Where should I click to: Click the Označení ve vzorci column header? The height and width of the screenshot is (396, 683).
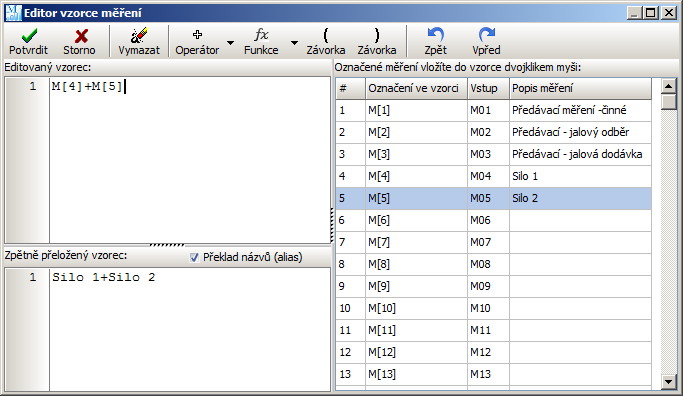416,88
